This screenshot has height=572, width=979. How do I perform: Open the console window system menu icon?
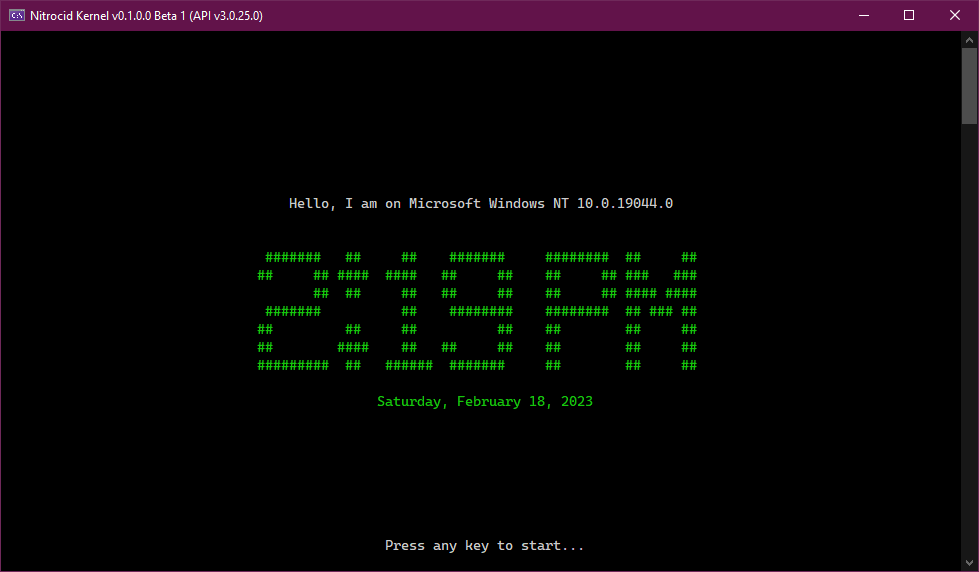click(x=17, y=15)
